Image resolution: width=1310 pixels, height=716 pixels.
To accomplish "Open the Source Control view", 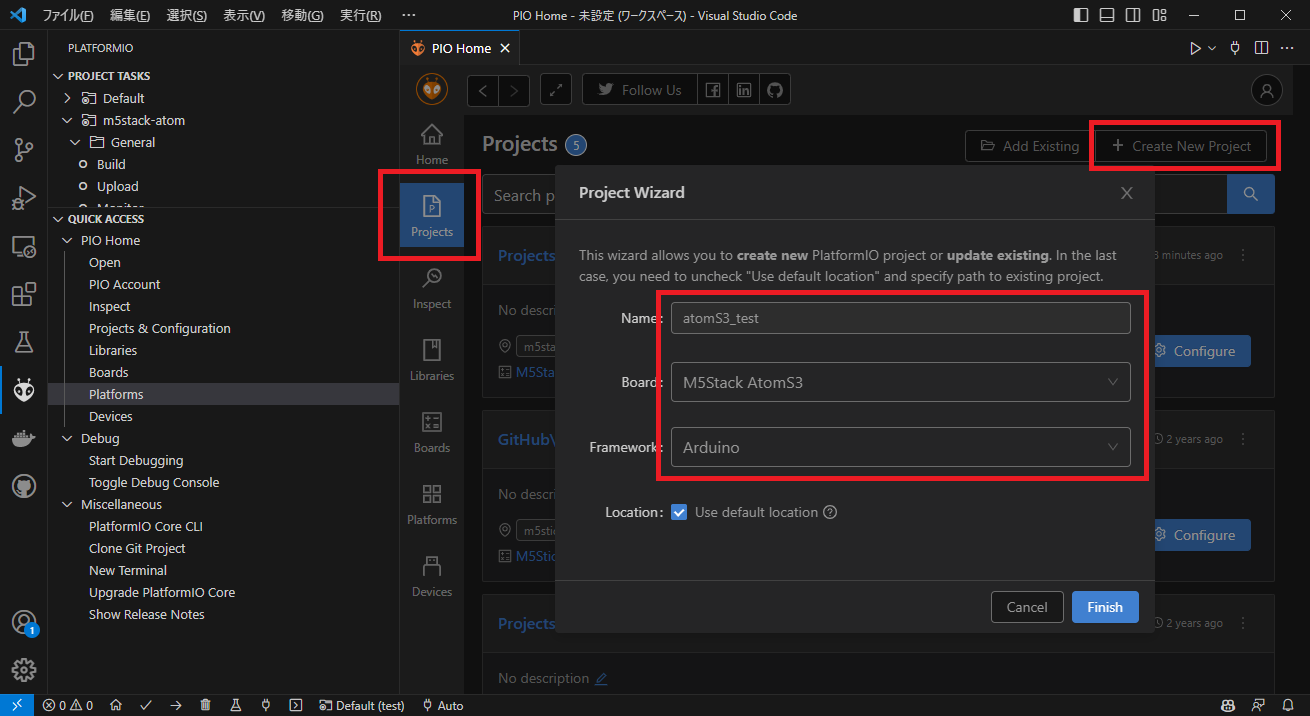I will [x=24, y=150].
